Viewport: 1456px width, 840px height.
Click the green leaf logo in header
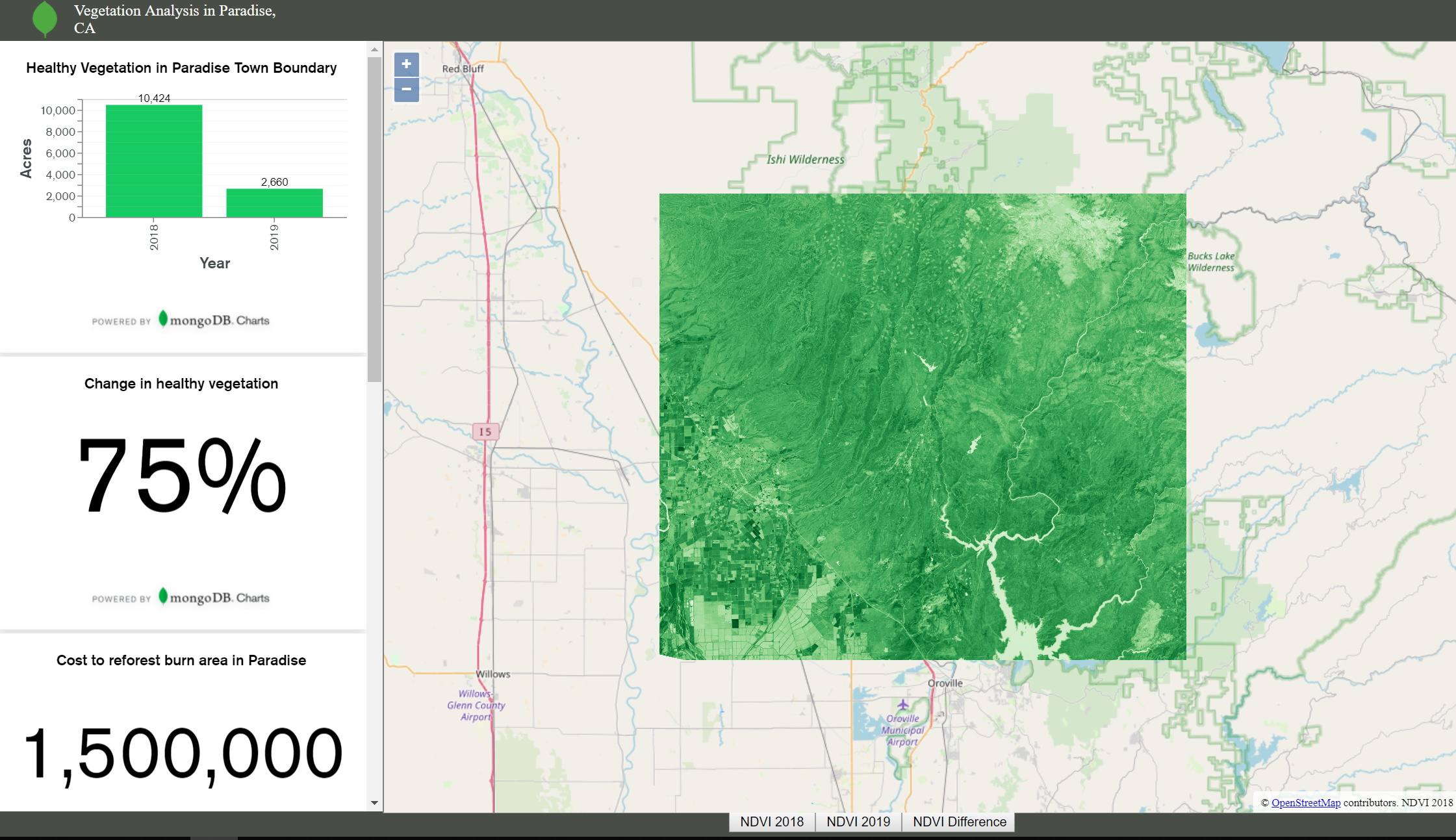pos(45,18)
